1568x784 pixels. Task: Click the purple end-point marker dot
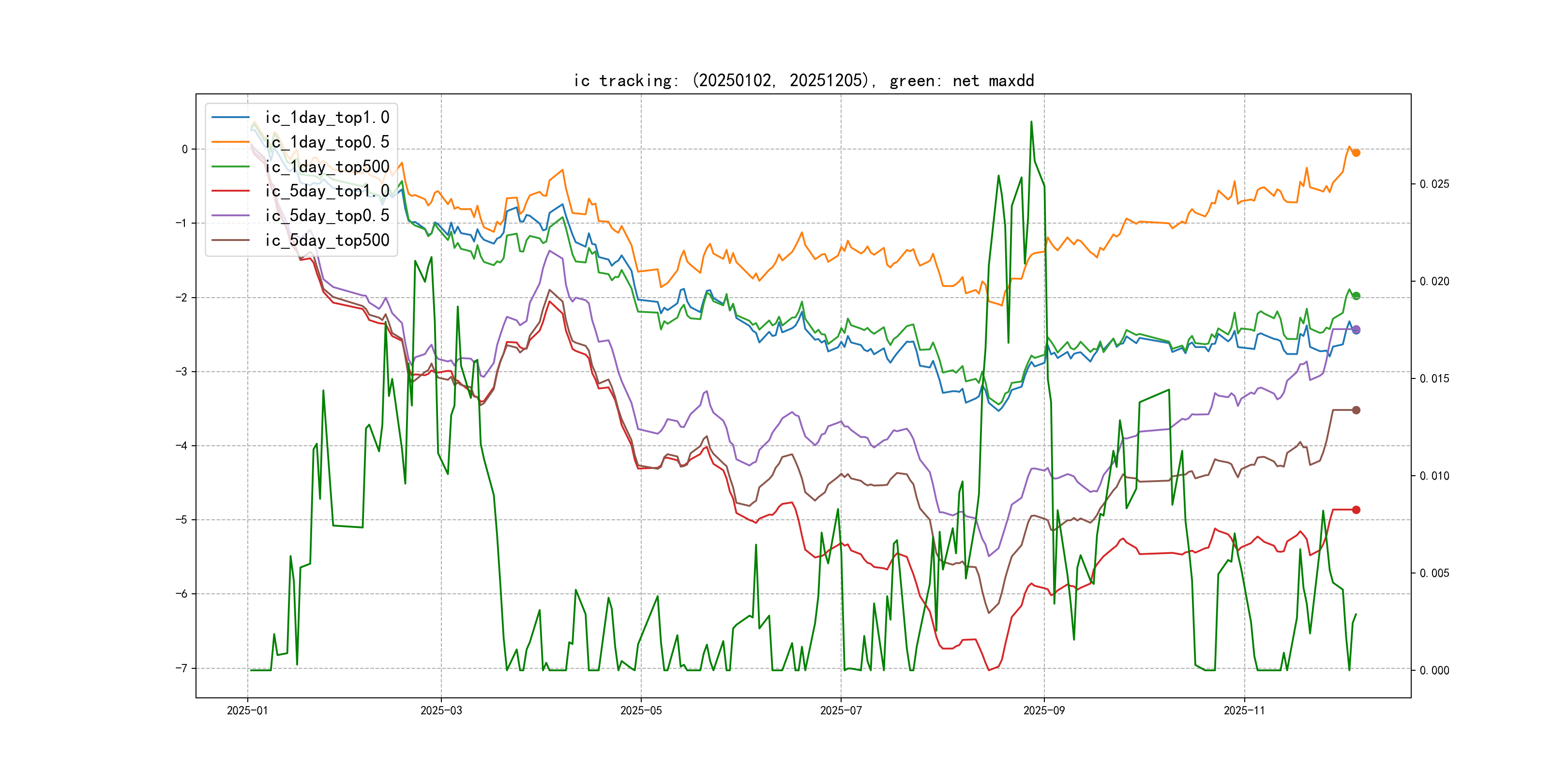[1356, 329]
